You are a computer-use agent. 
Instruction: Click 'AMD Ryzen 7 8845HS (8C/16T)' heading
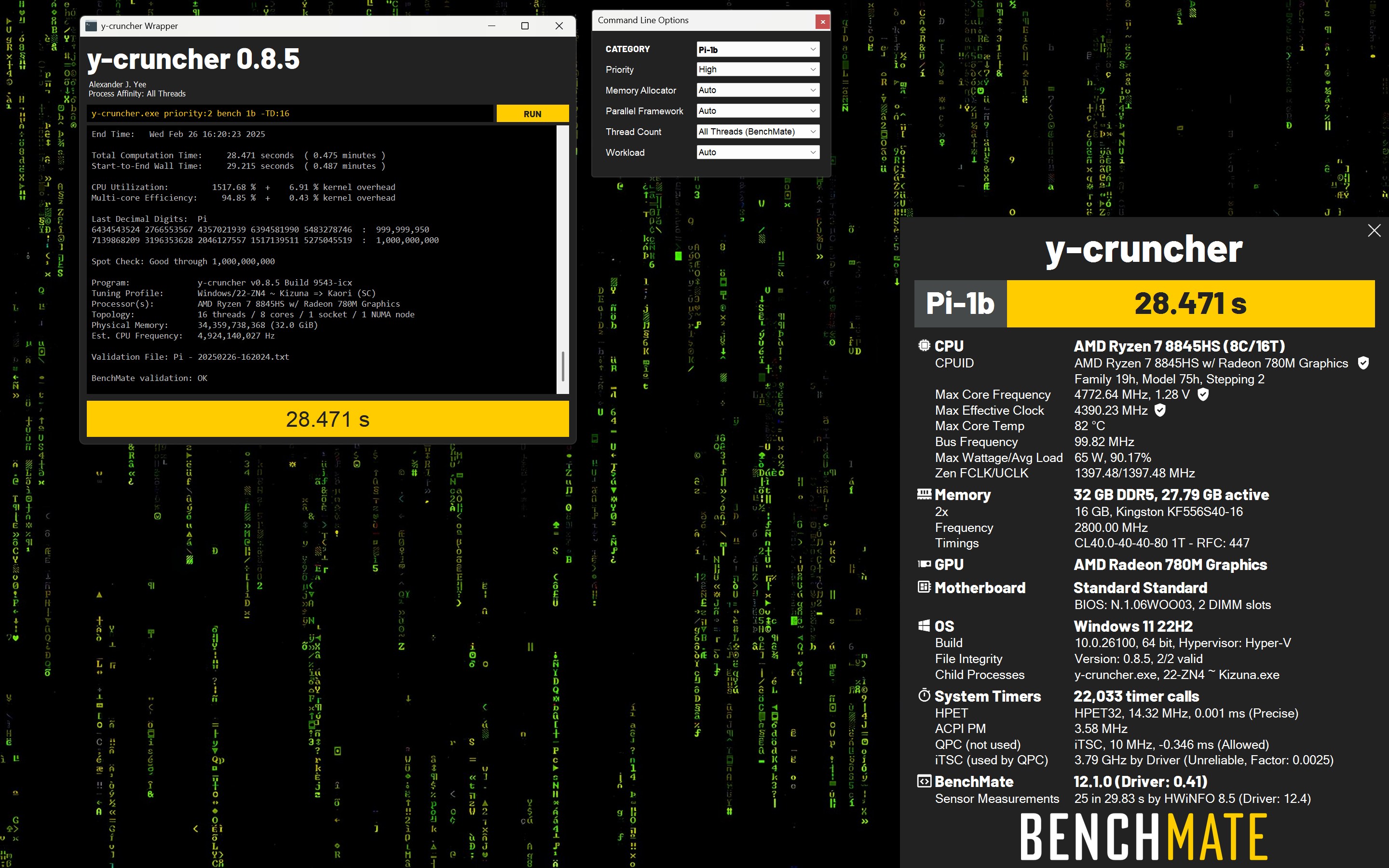1180,346
